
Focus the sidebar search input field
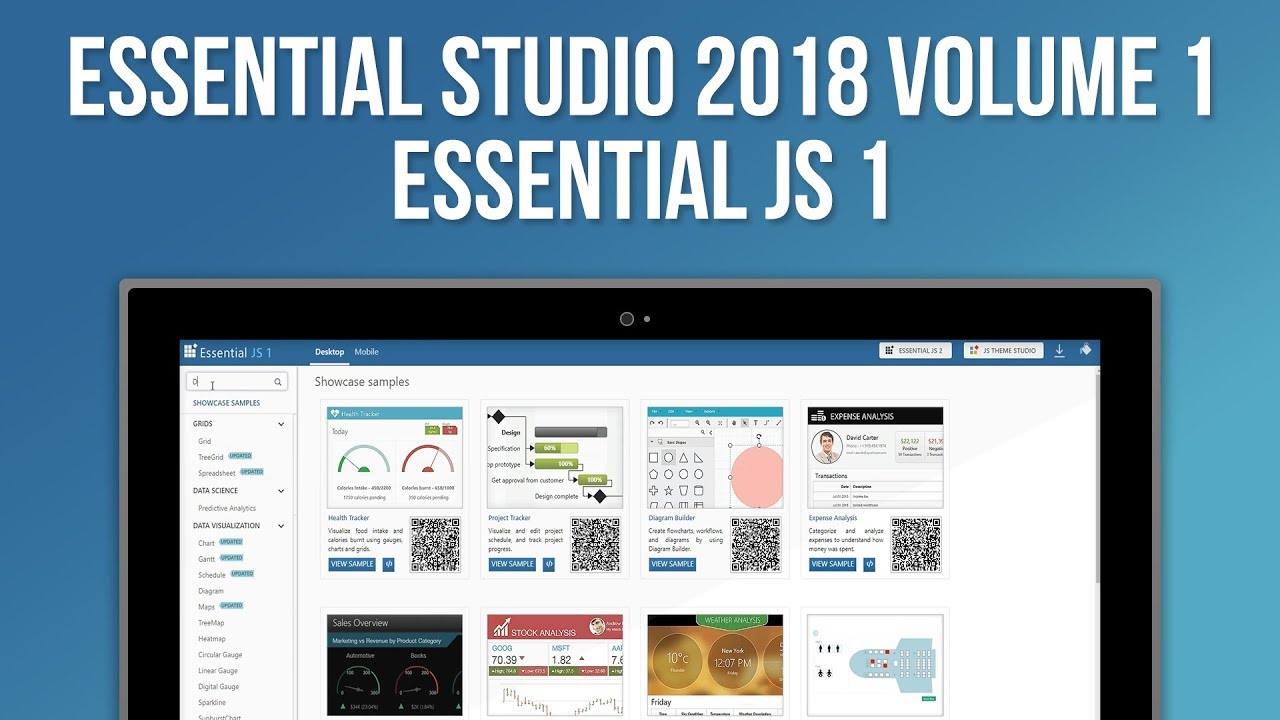tap(237, 382)
